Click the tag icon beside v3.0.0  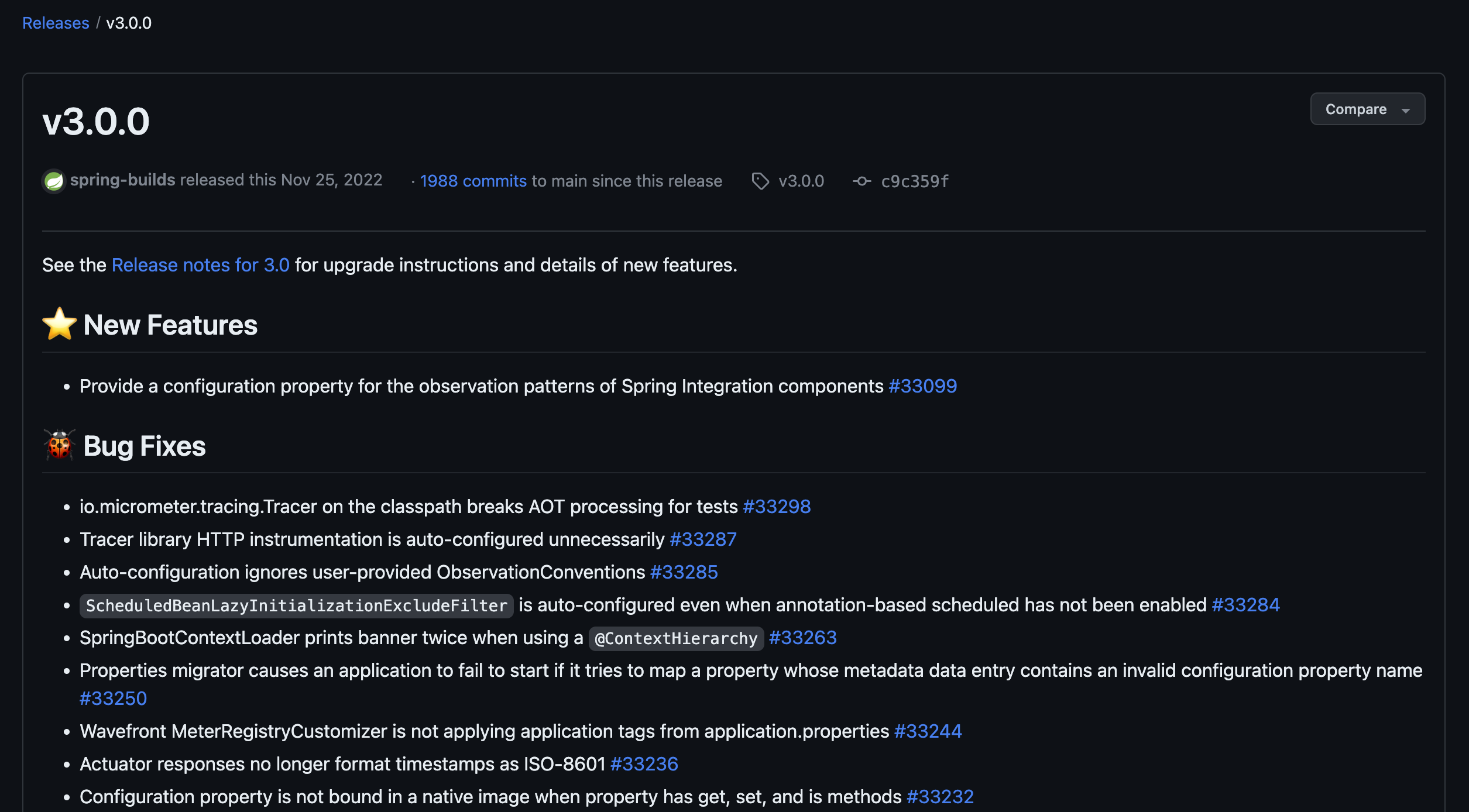[760, 181]
